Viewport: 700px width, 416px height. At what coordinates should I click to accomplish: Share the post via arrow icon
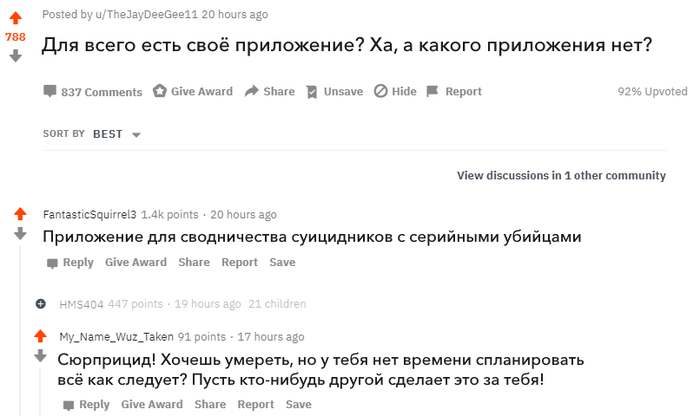pyautogui.click(x=270, y=92)
